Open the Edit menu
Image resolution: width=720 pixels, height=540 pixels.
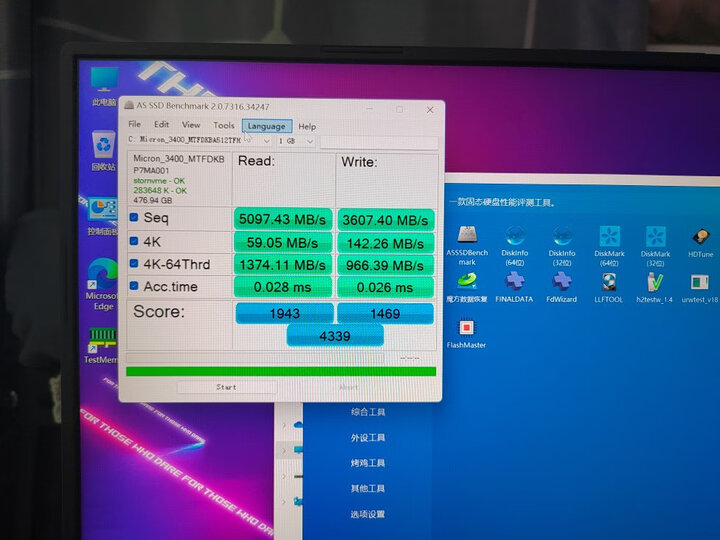(161, 124)
